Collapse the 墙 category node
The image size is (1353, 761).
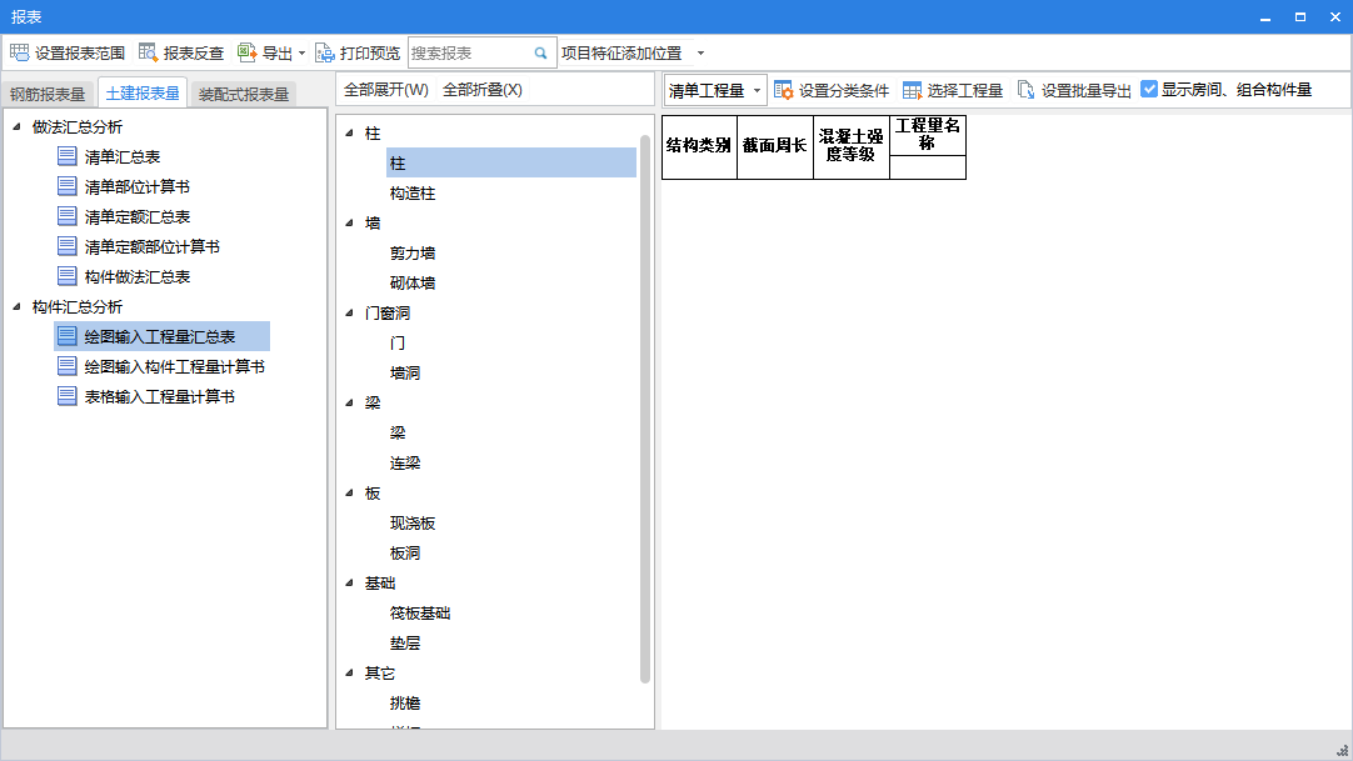pos(349,223)
